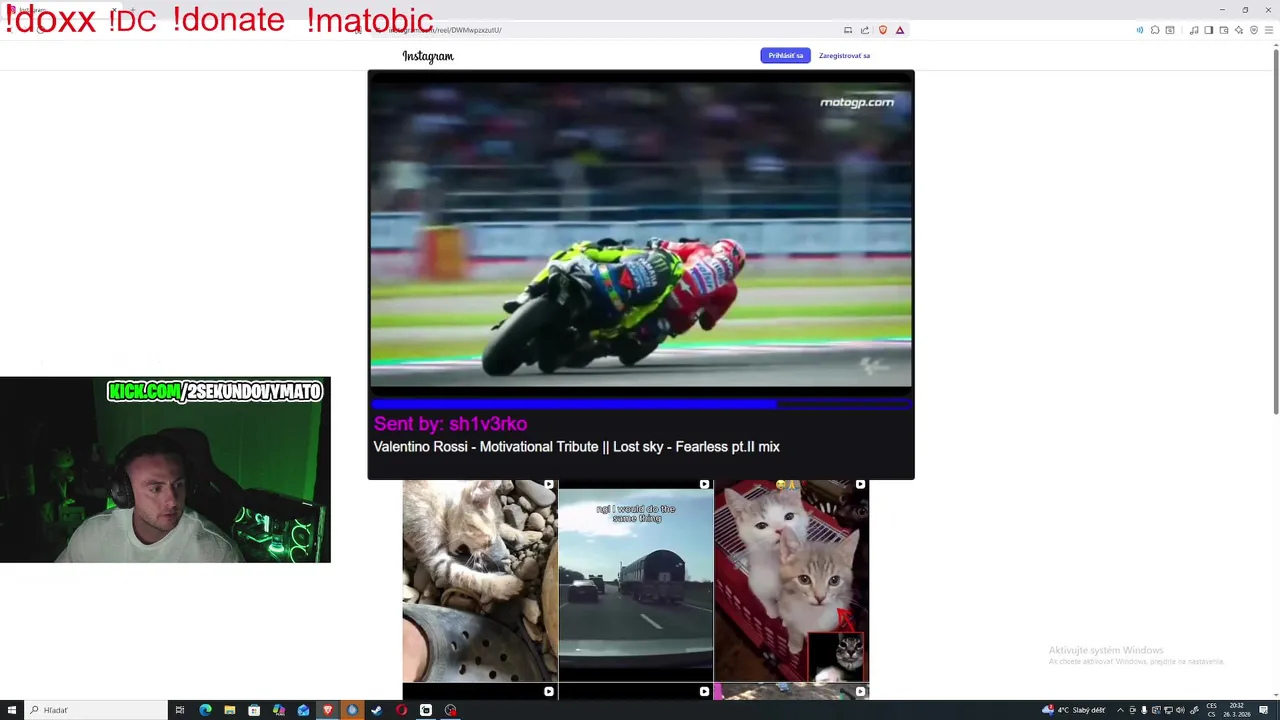Open the two kittens in basket reel thumbnail

point(792,581)
